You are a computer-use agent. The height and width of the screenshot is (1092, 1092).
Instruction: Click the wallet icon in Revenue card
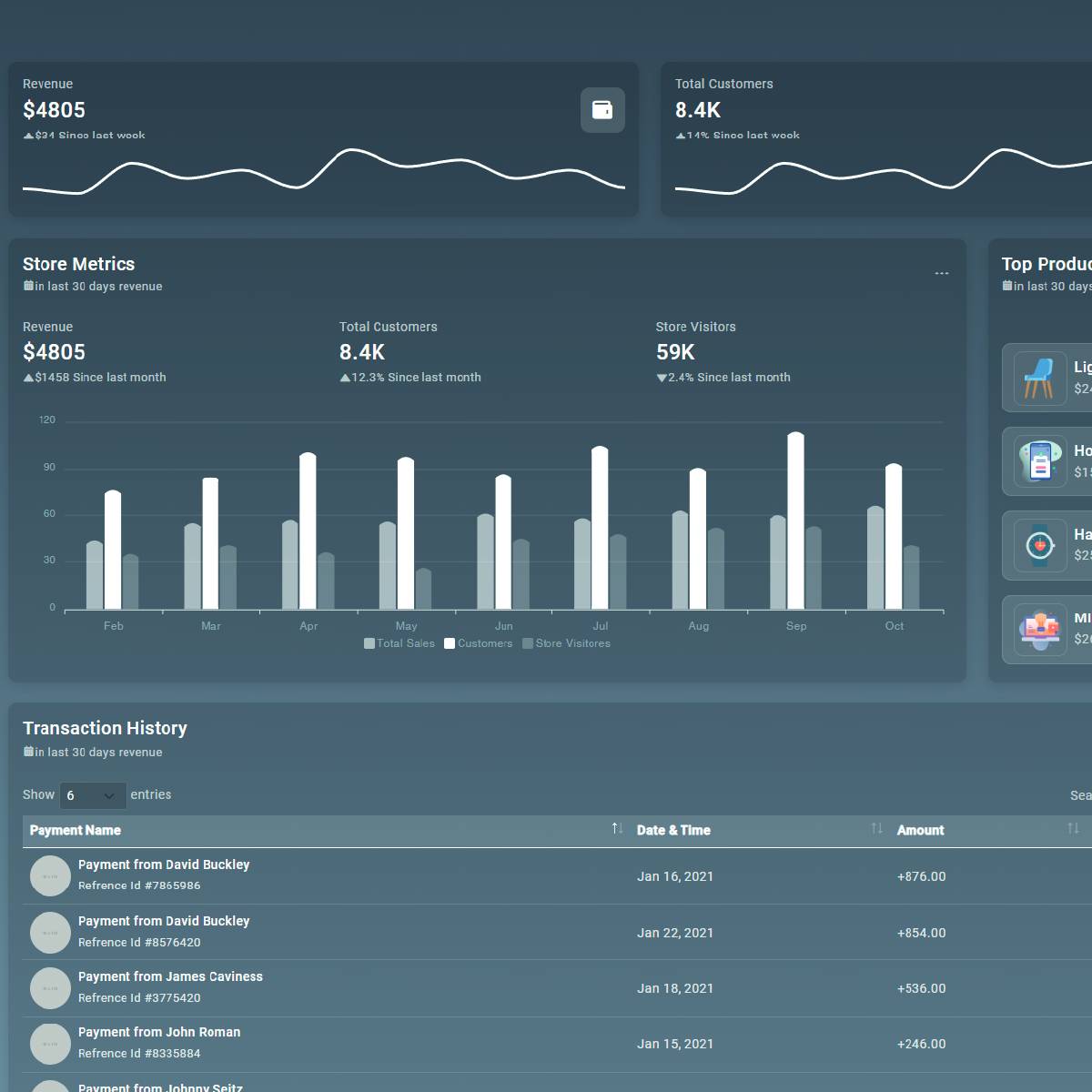pos(602,110)
